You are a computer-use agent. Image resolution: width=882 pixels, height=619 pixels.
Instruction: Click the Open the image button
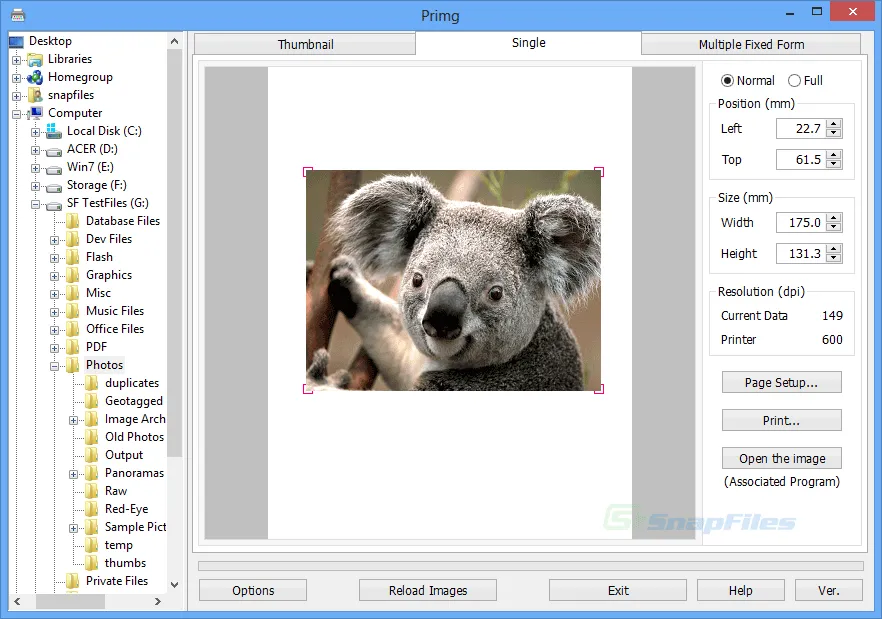(781, 459)
